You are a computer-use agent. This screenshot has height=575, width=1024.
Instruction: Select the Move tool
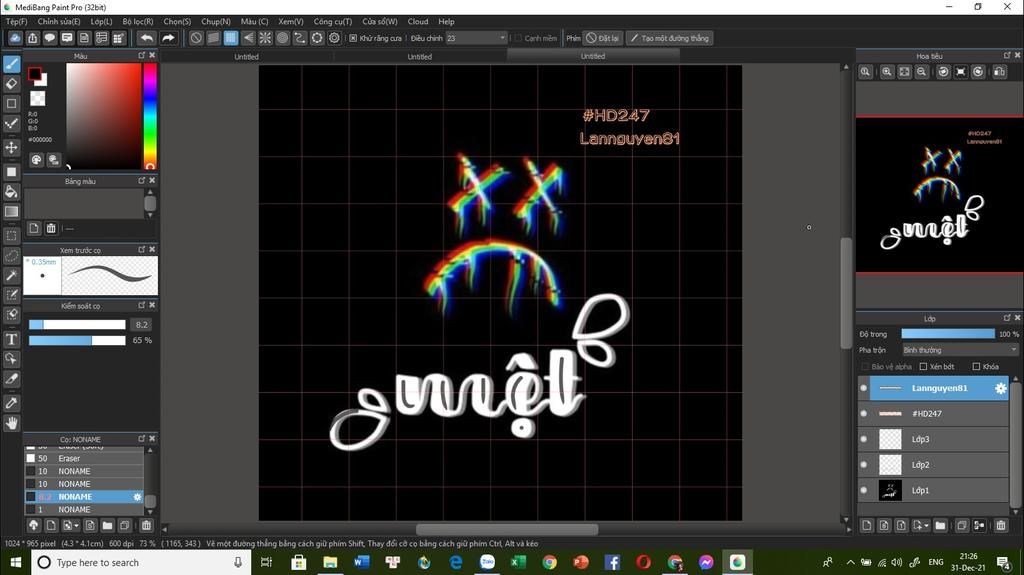pos(11,147)
